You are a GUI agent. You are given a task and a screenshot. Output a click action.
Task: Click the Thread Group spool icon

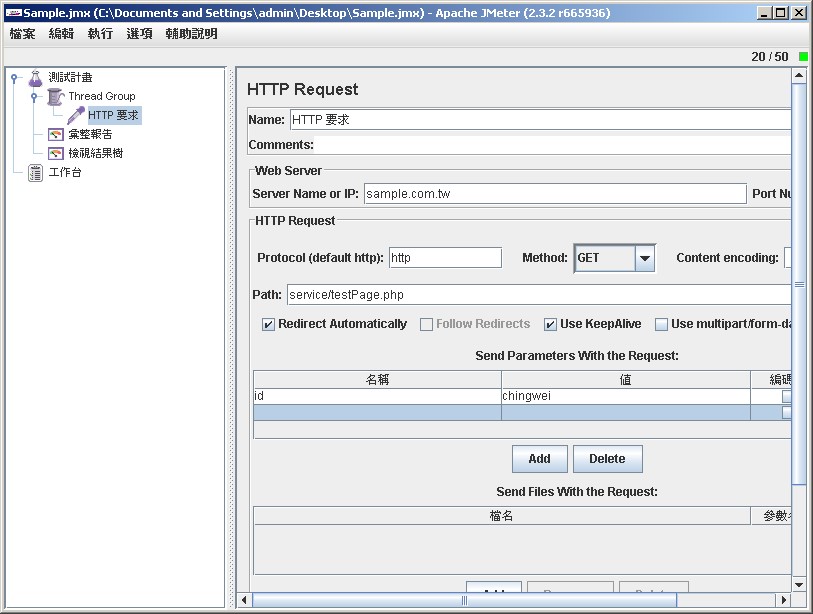(55, 96)
